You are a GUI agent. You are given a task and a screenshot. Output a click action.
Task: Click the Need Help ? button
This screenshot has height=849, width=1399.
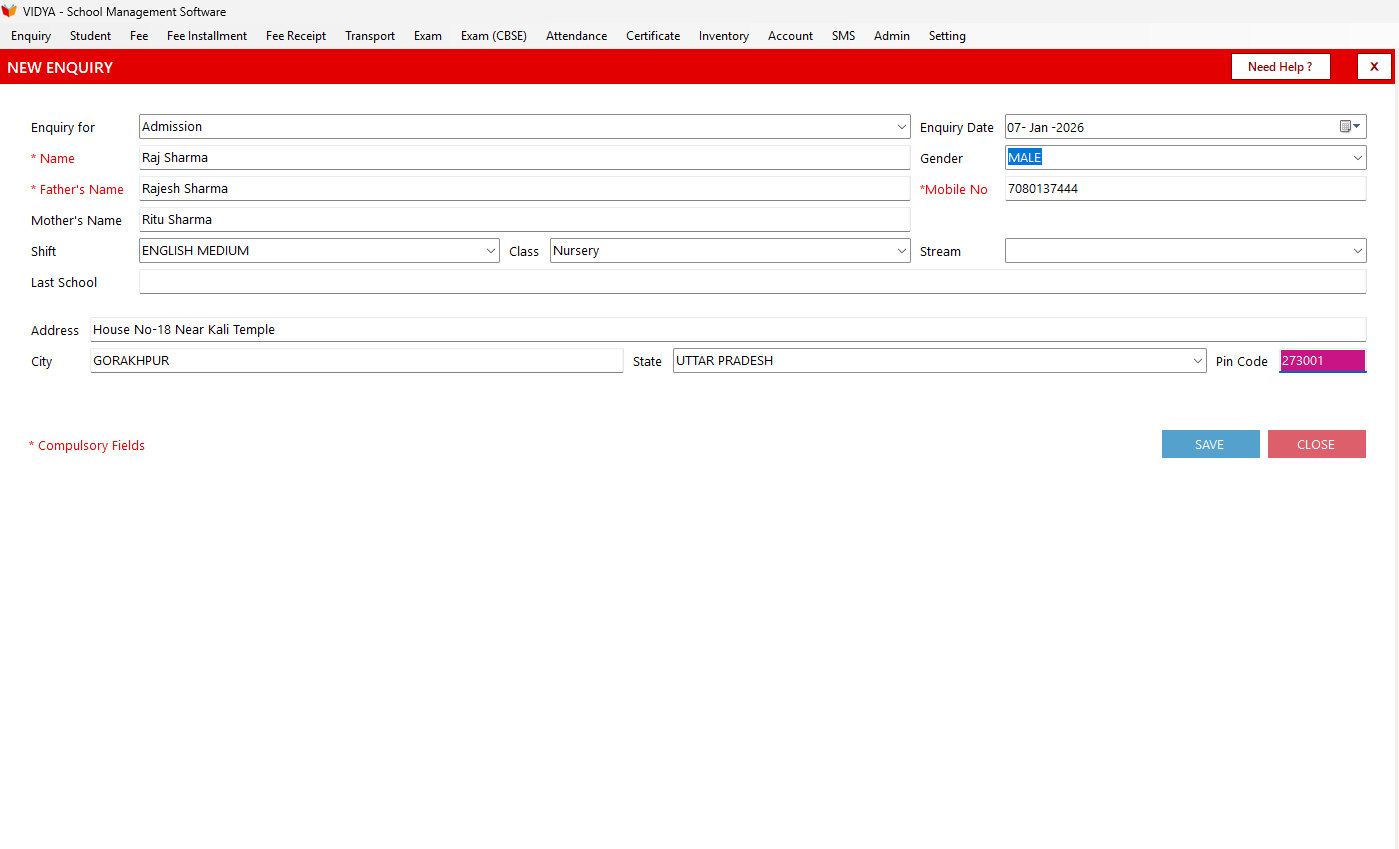[x=1281, y=67]
